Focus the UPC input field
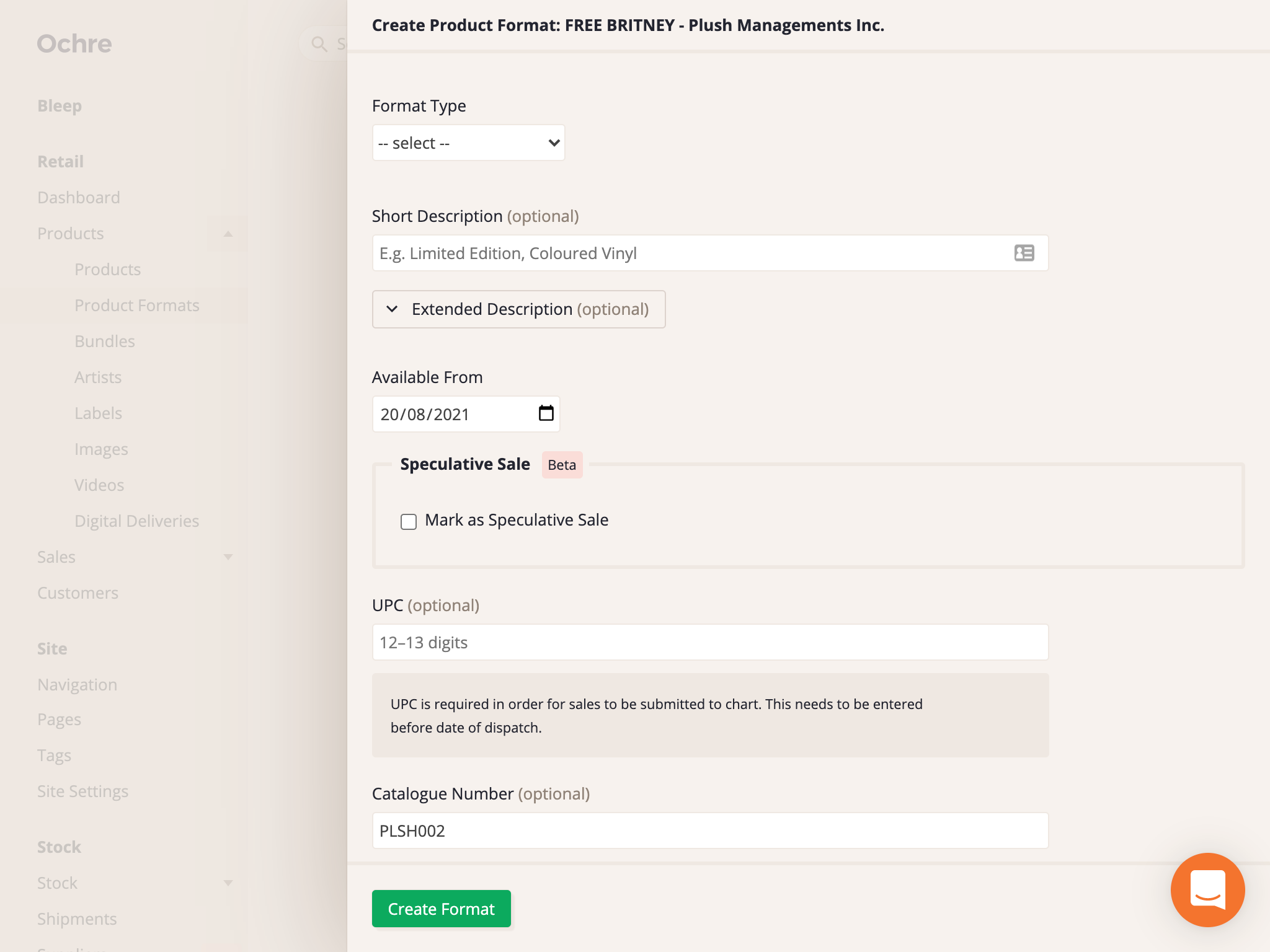Viewport: 1270px width, 952px height. 711,642
